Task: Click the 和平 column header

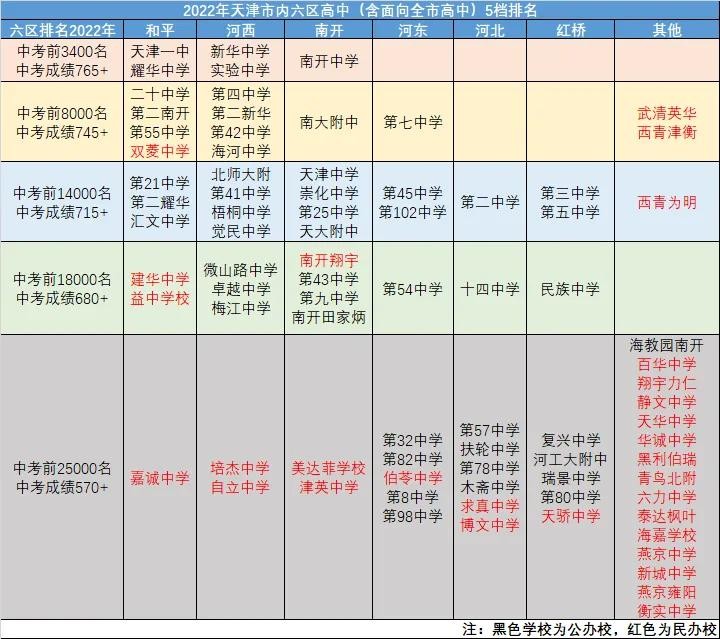Action: [160, 30]
